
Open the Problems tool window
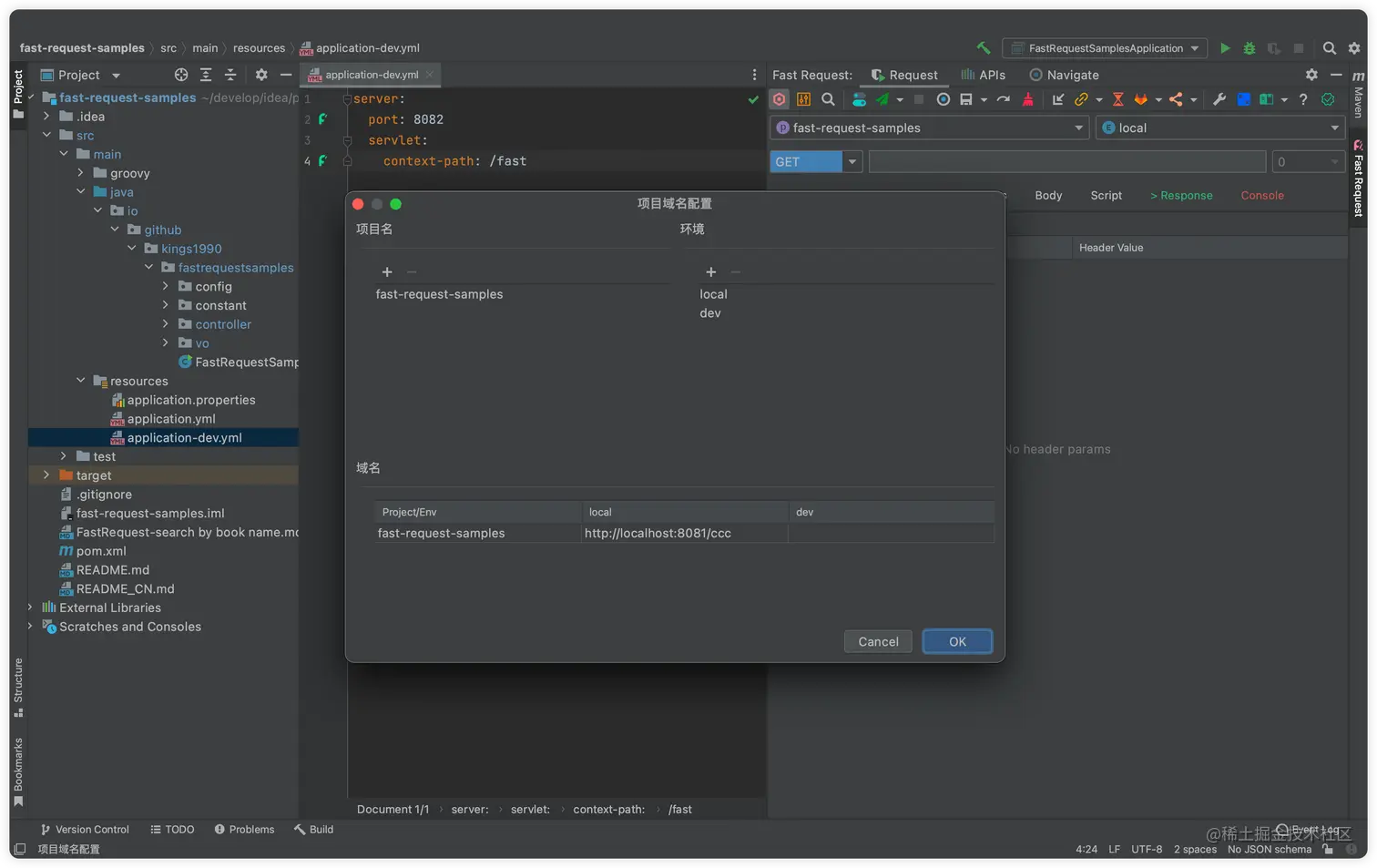coord(244,830)
